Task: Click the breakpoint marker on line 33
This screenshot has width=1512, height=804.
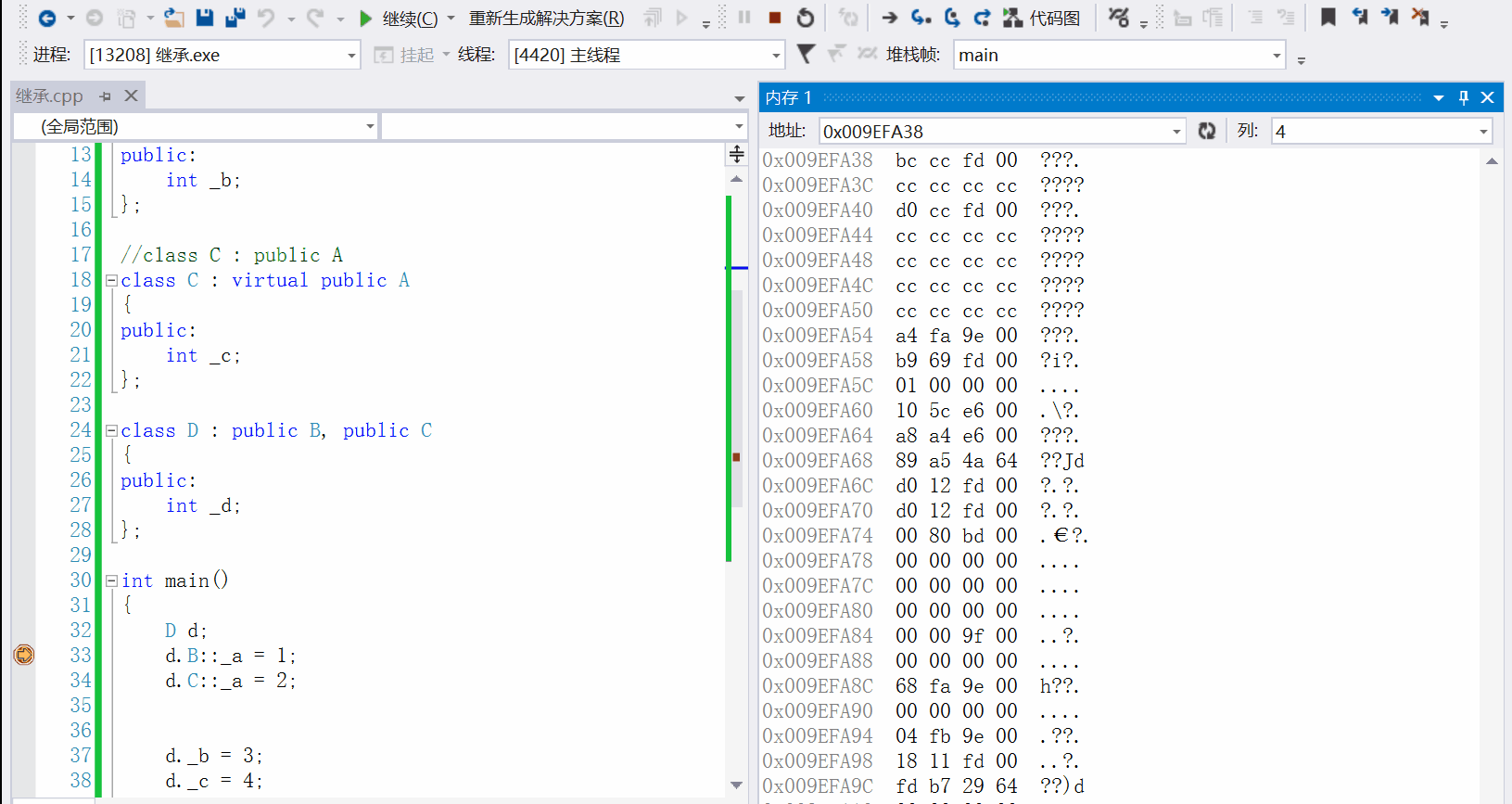Action: (24, 655)
